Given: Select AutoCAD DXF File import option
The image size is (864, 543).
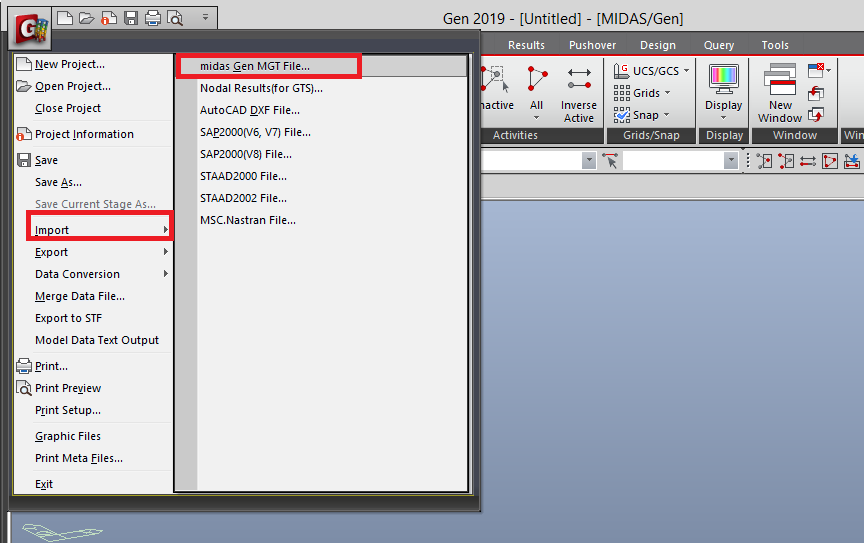Looking at the screenshot, I should pyautogui.click(x=322, y=110).
